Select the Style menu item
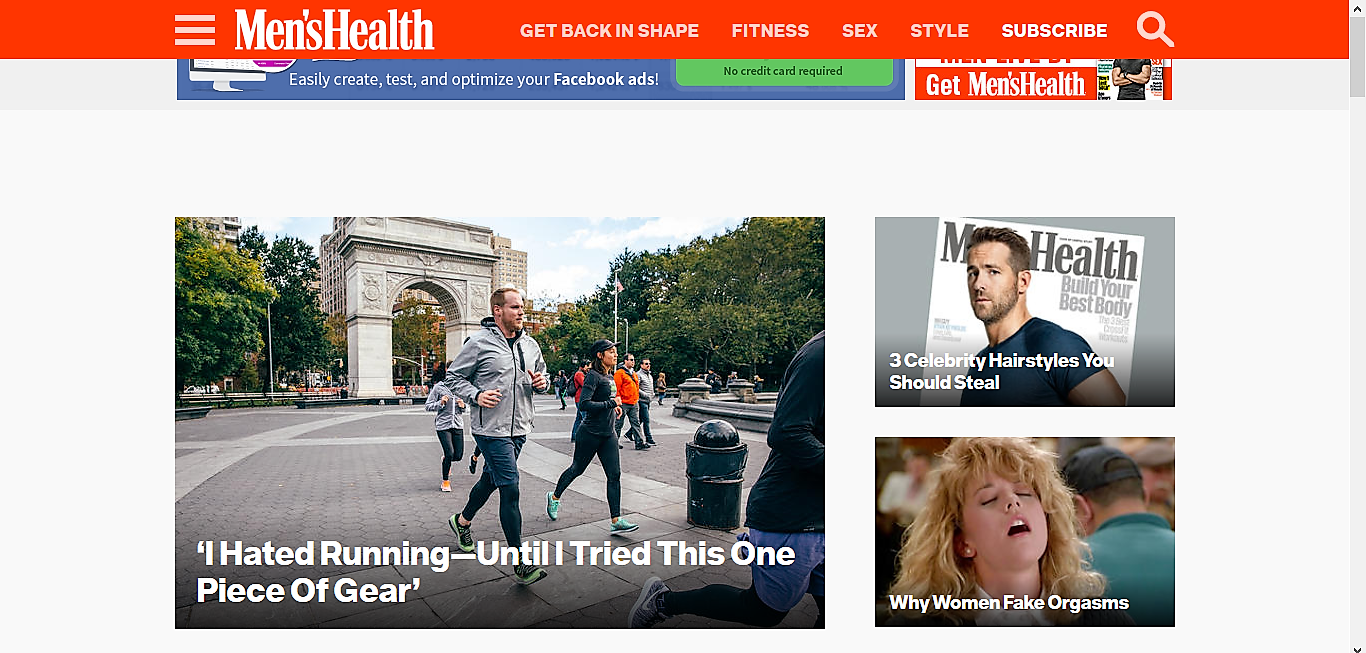The width and height of the screenshot is (1366, 653). [939, 31]
